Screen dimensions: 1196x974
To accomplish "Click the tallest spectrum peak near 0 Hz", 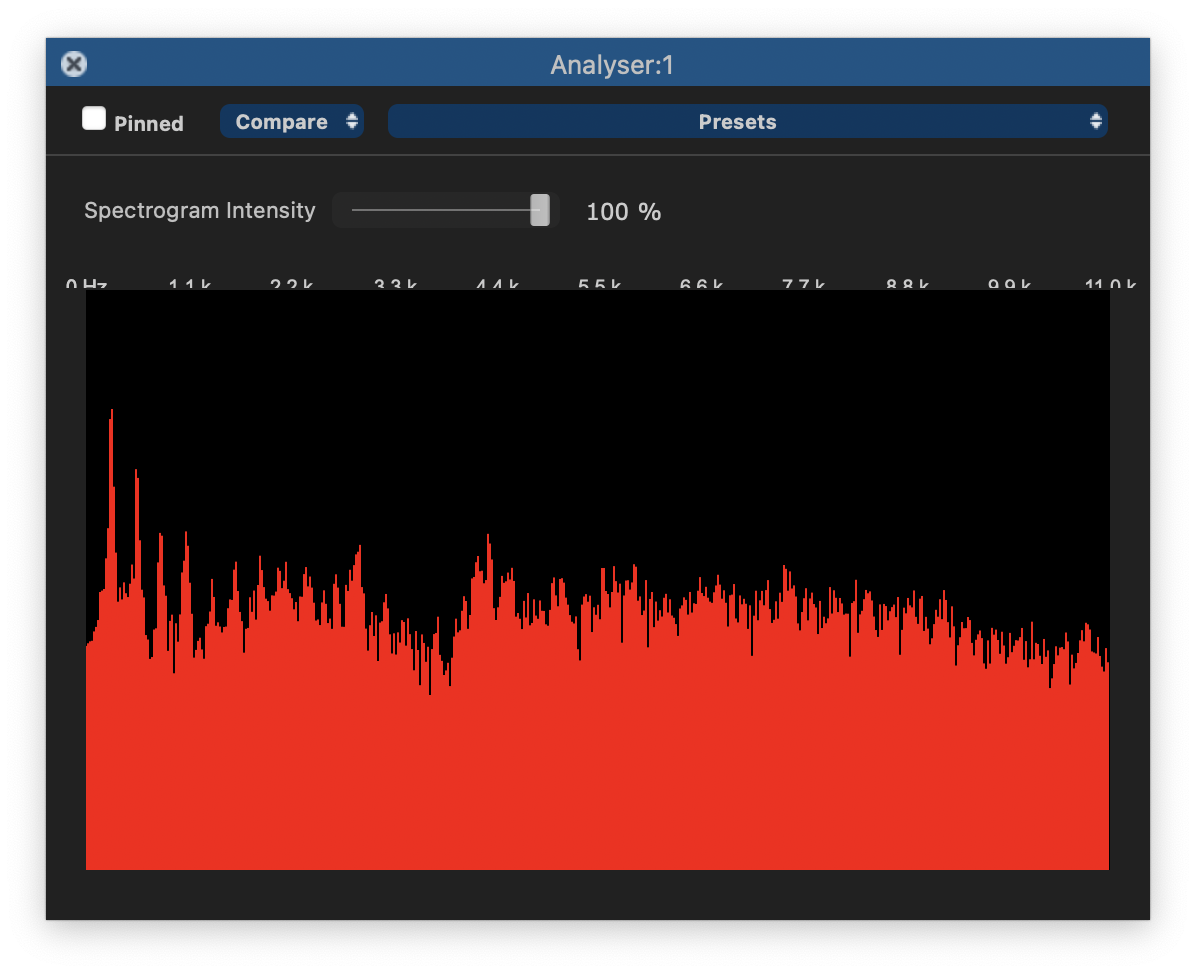I will click(x=111, y=440).
